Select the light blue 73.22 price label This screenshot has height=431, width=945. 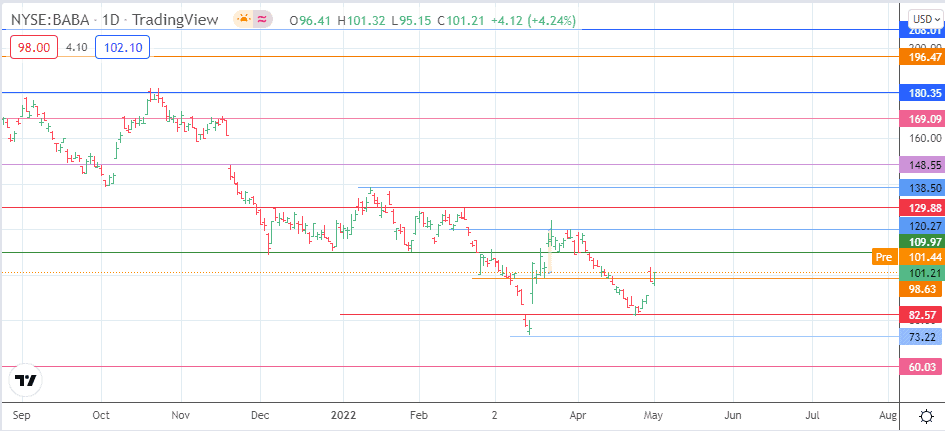coord(921,336)
